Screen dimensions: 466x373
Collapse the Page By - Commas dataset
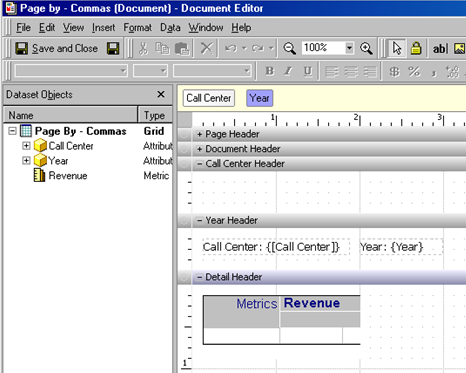(x=12, y=131)
